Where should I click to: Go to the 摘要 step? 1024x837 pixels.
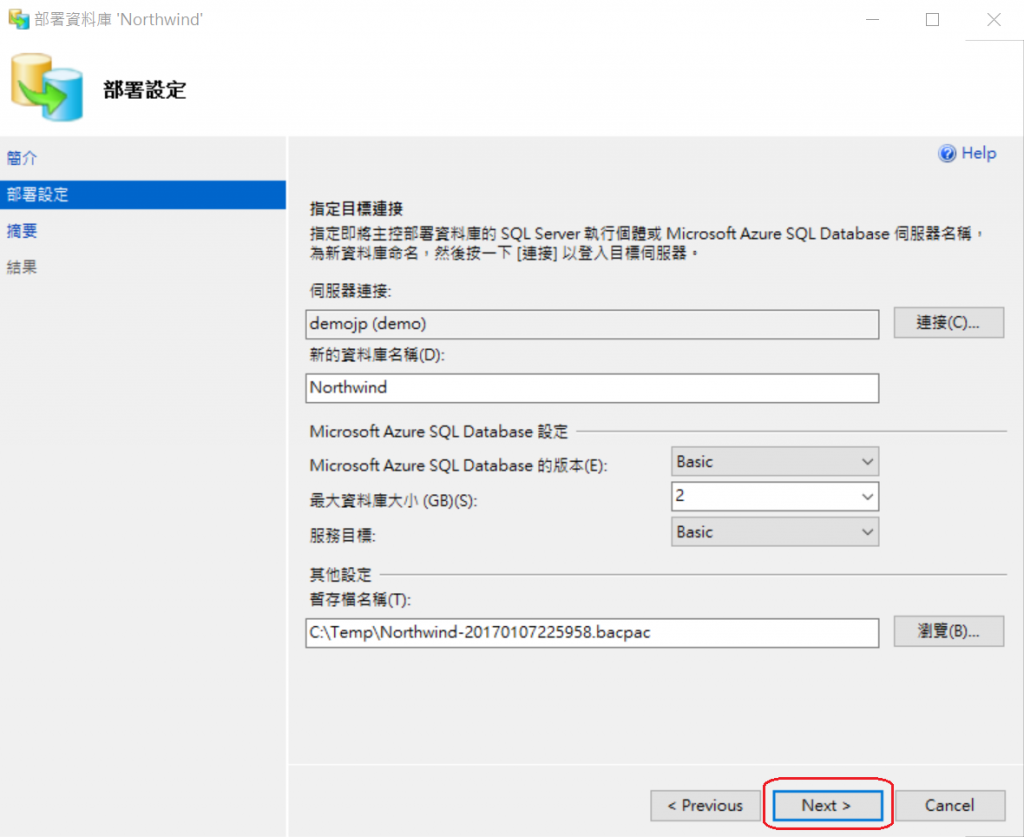click(22, 231)
